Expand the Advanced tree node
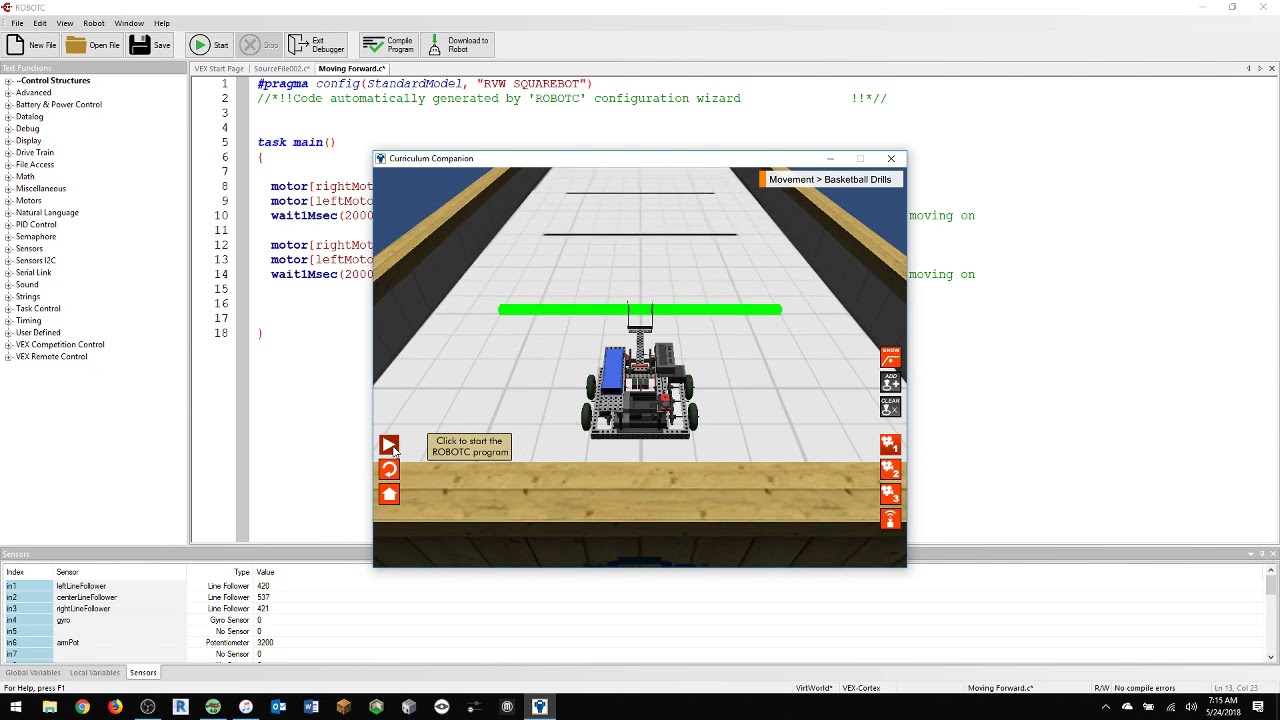 tap(8, 93)
